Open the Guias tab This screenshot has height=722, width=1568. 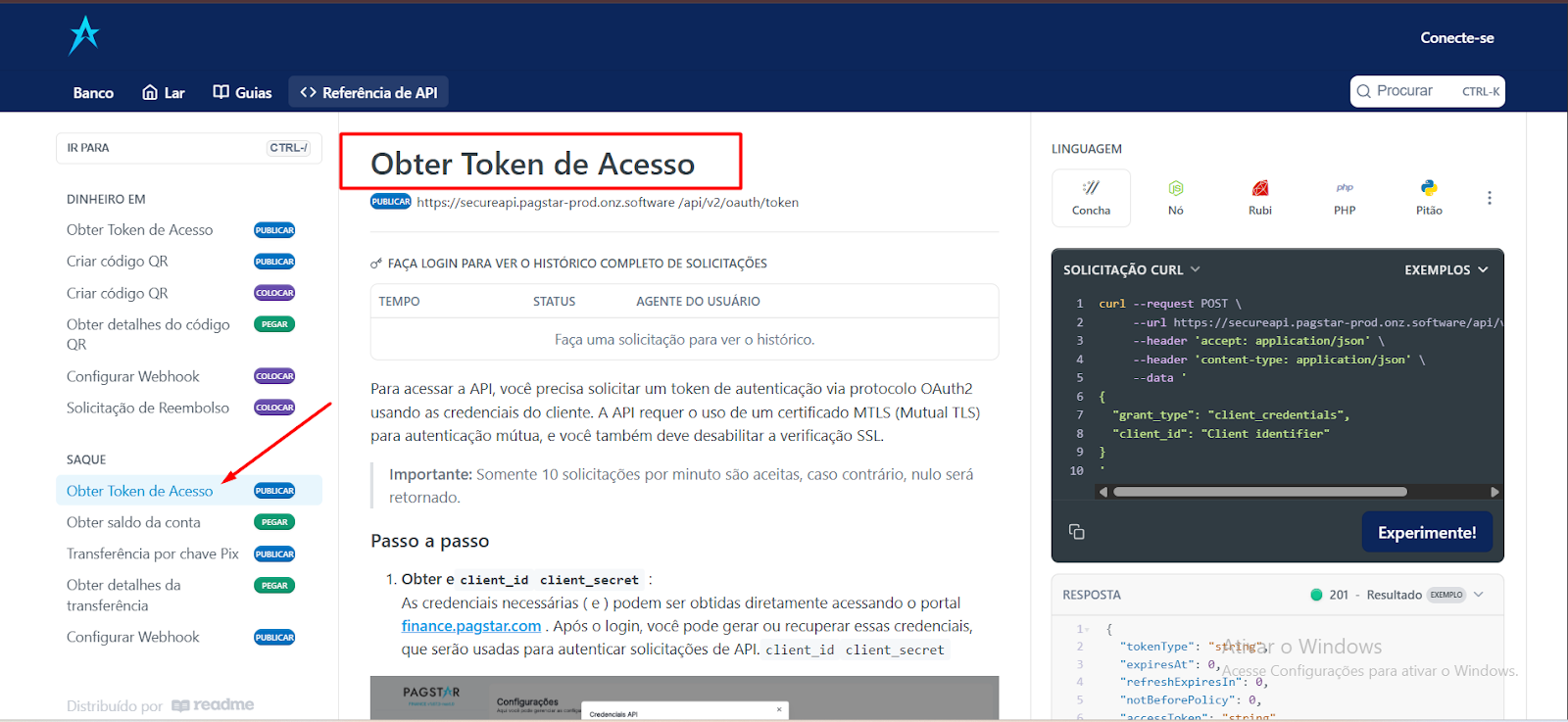tap(243, 93)
